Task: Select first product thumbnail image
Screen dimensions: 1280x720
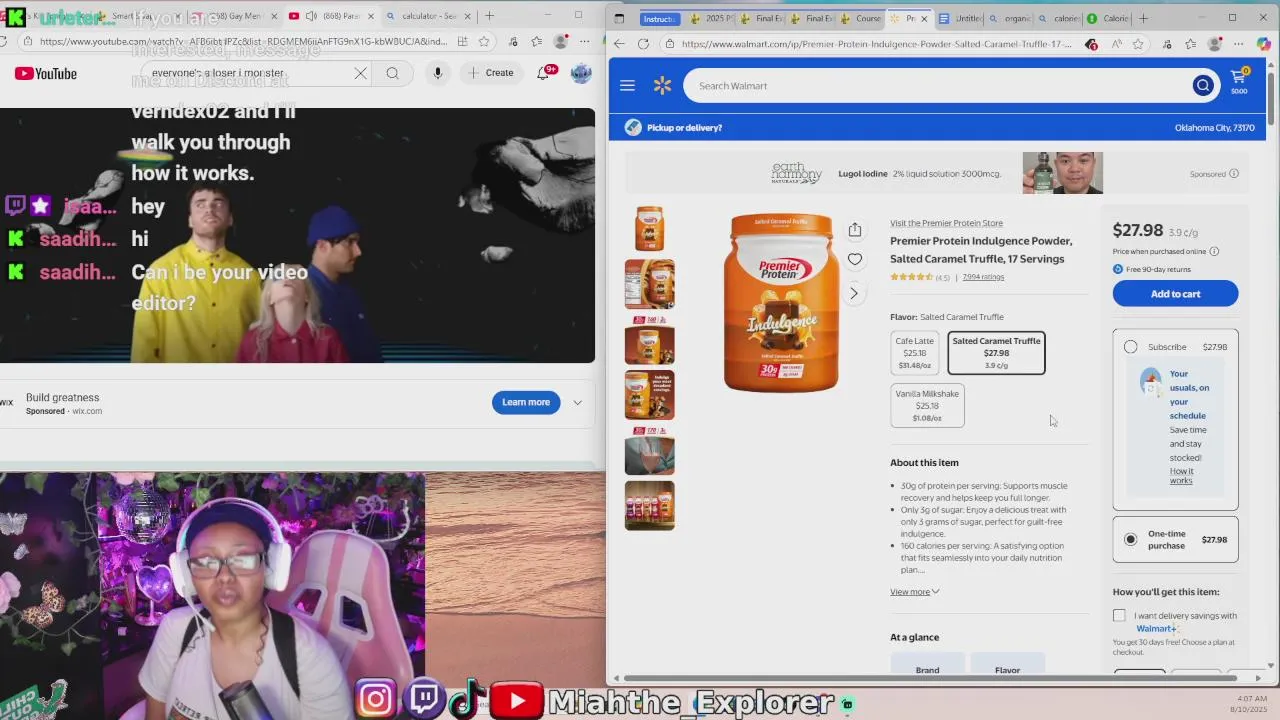Action: point(650,229)
